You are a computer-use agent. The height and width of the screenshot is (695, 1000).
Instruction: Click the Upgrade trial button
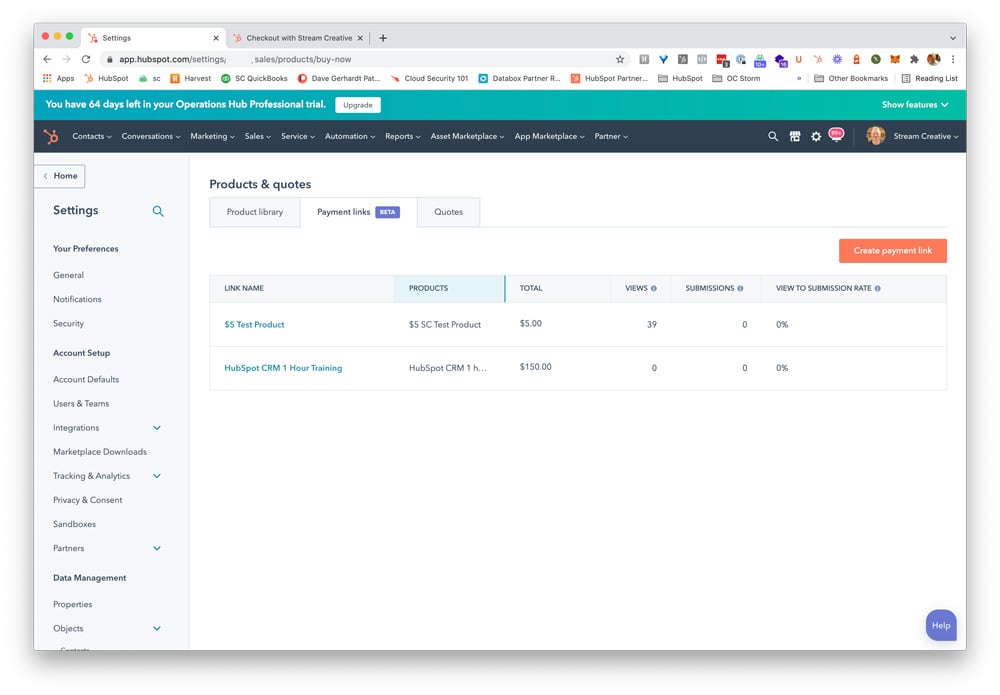tap(357, 104)
